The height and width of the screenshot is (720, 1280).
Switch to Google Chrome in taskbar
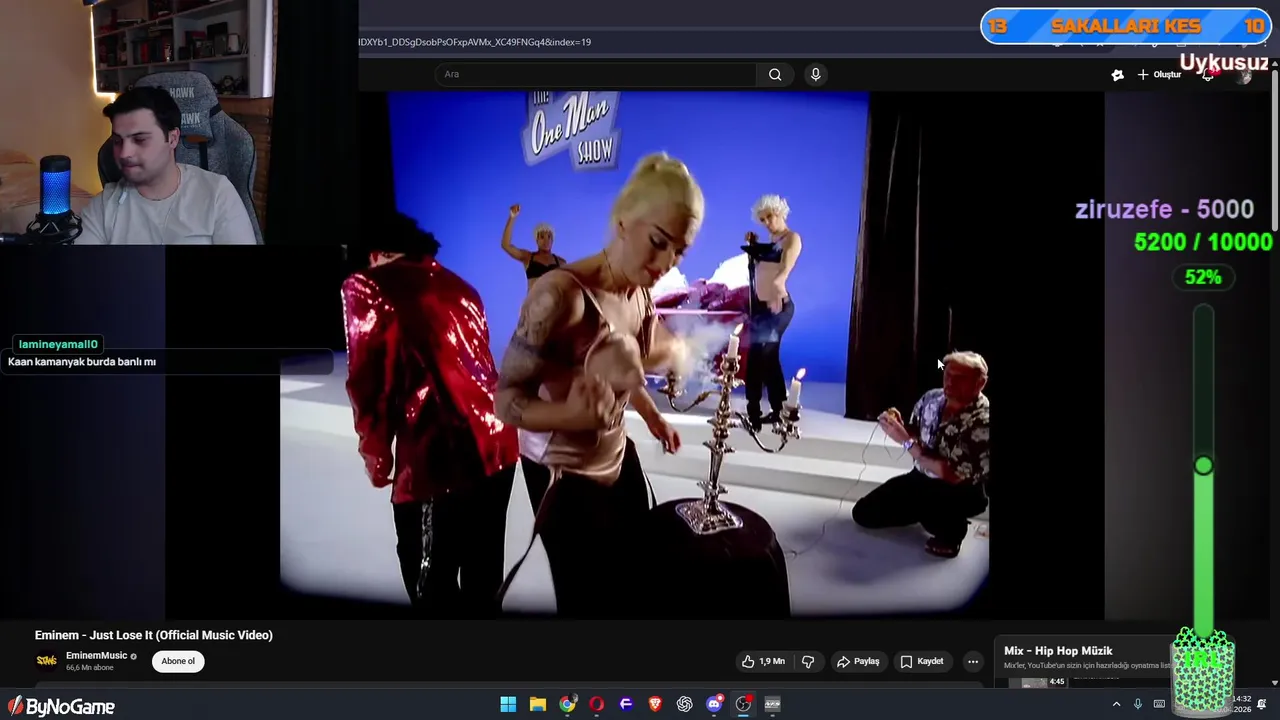[567, 704]
